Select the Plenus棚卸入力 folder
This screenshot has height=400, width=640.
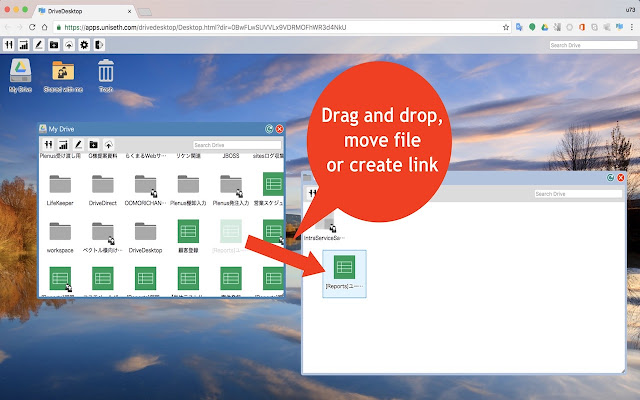[188, 190]
